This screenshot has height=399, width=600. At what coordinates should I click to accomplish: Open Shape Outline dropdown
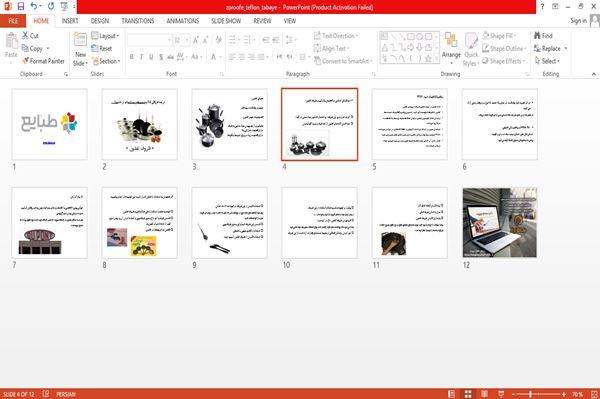tap(504, 48)
